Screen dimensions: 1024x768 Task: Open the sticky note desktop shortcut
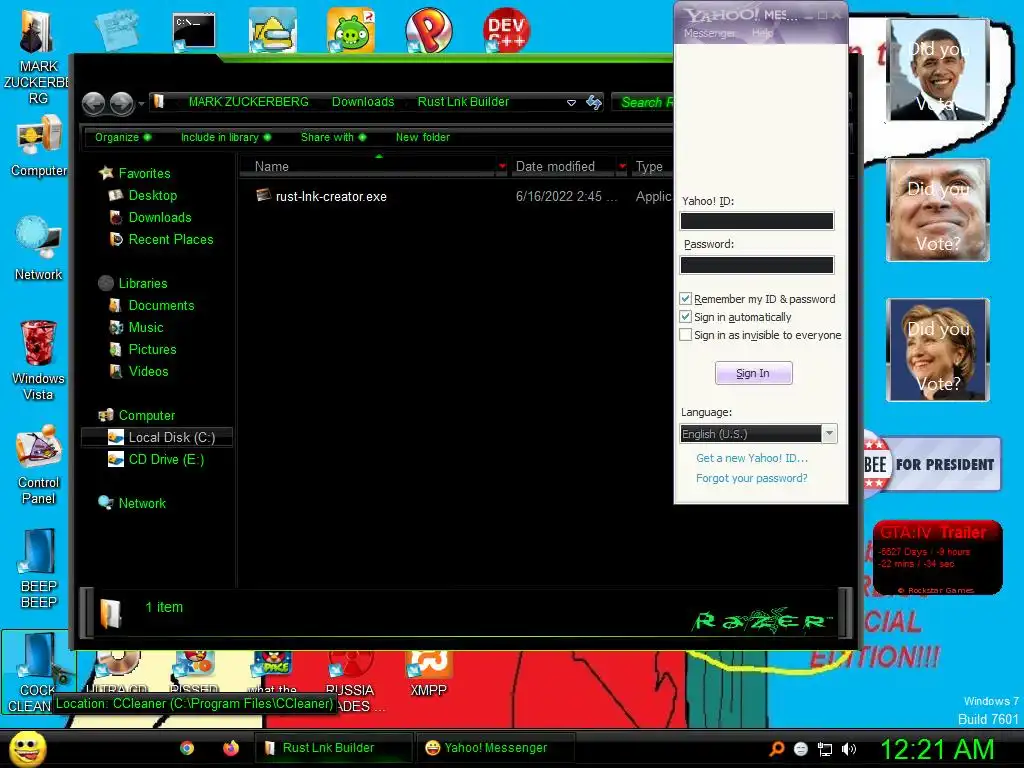coord(116,30)
